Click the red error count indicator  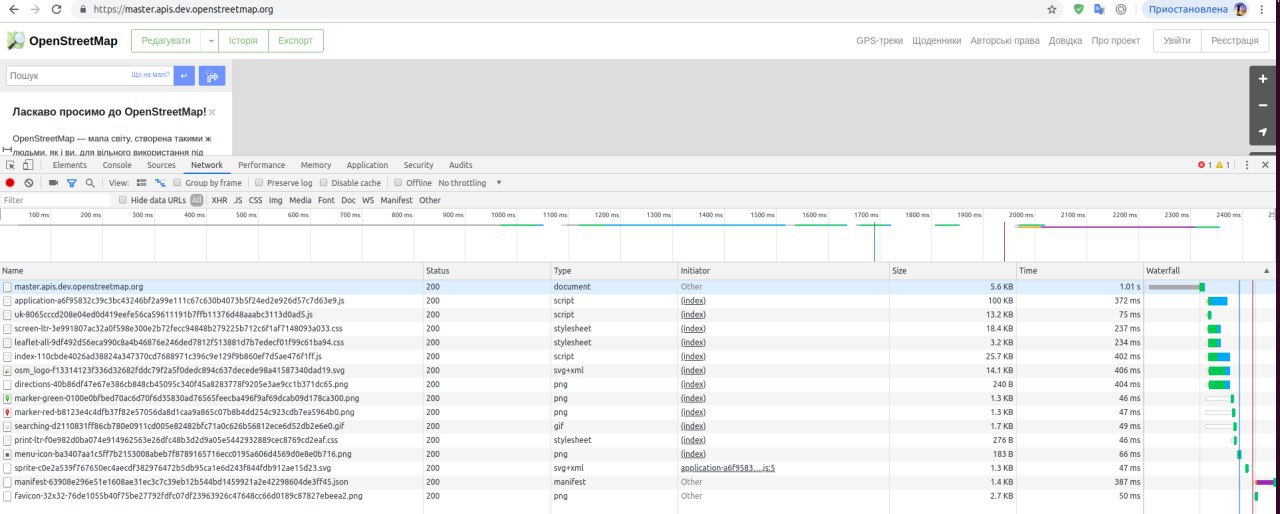(x=1205, y=165)
